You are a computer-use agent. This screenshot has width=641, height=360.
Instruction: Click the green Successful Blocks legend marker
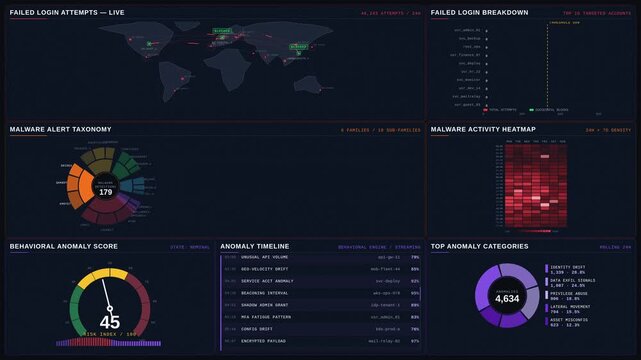pyautogui.click(x=531, y=110)
